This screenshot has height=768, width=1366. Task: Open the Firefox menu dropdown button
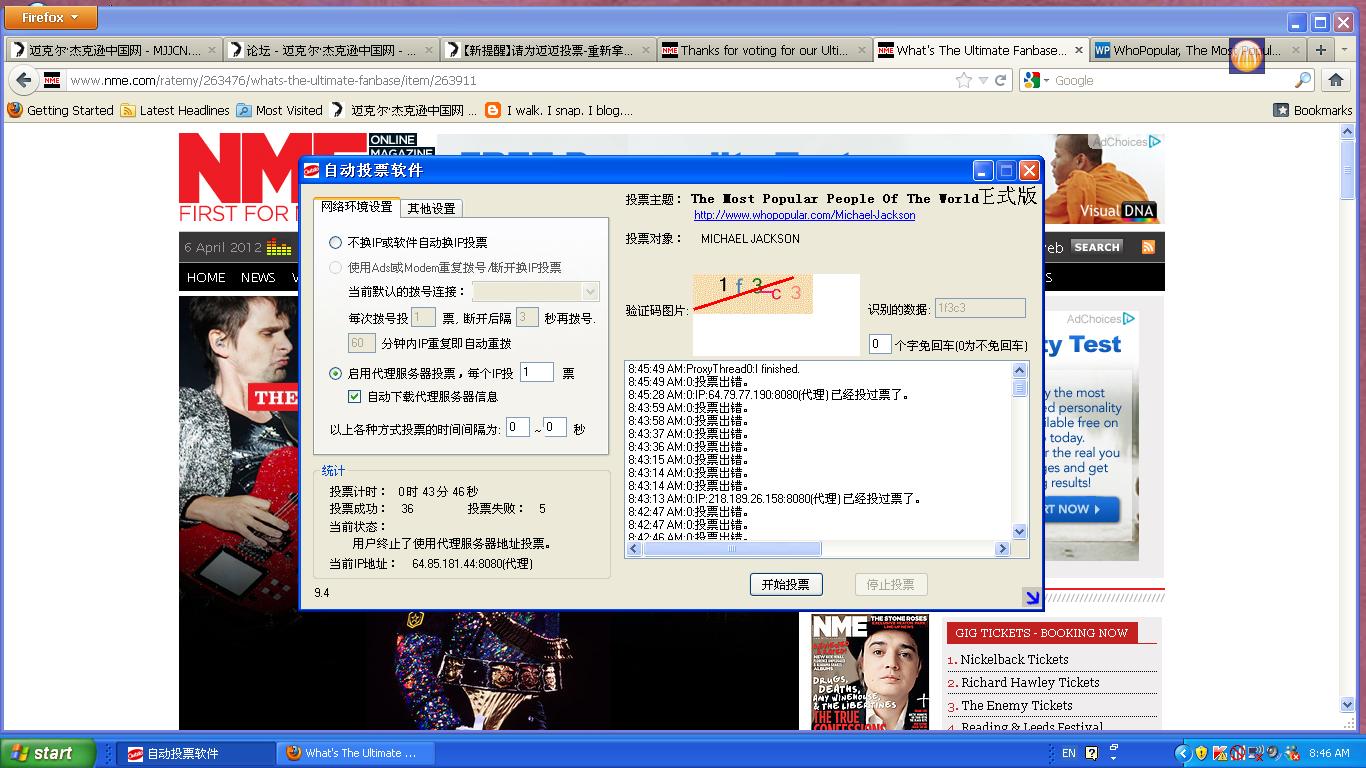pos(50,17)
